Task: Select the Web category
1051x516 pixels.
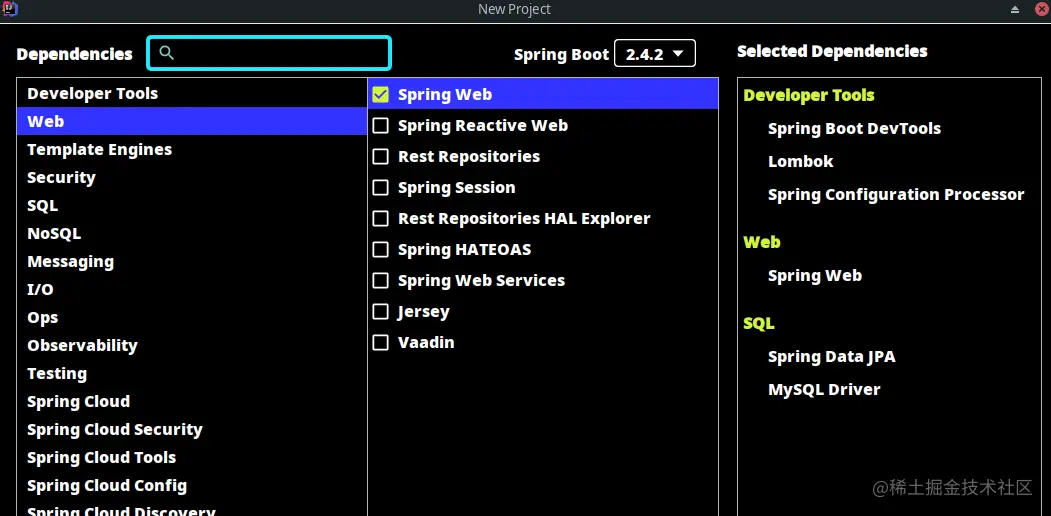Action: (x=192, y=121)
